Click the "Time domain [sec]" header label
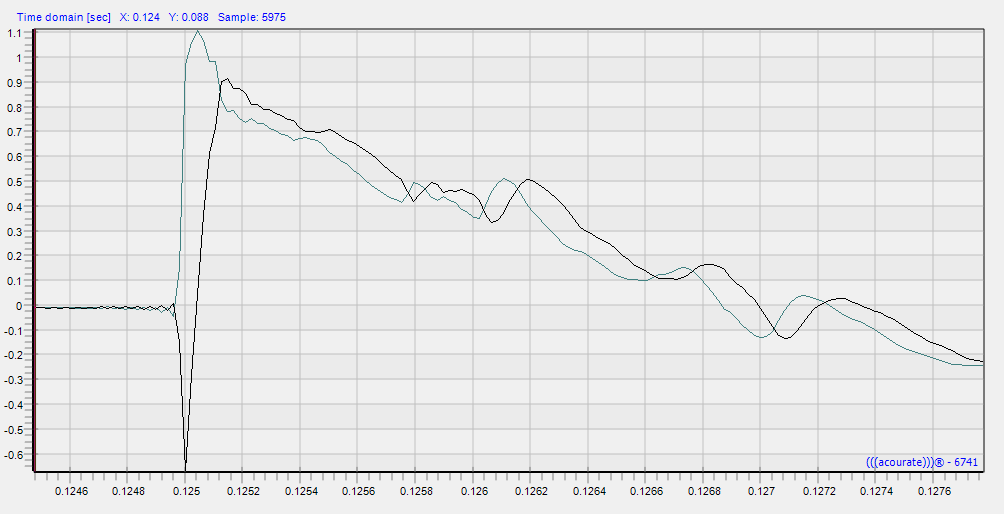The width and height of the screenshot is (1004, 514). (x=62, y=18)
